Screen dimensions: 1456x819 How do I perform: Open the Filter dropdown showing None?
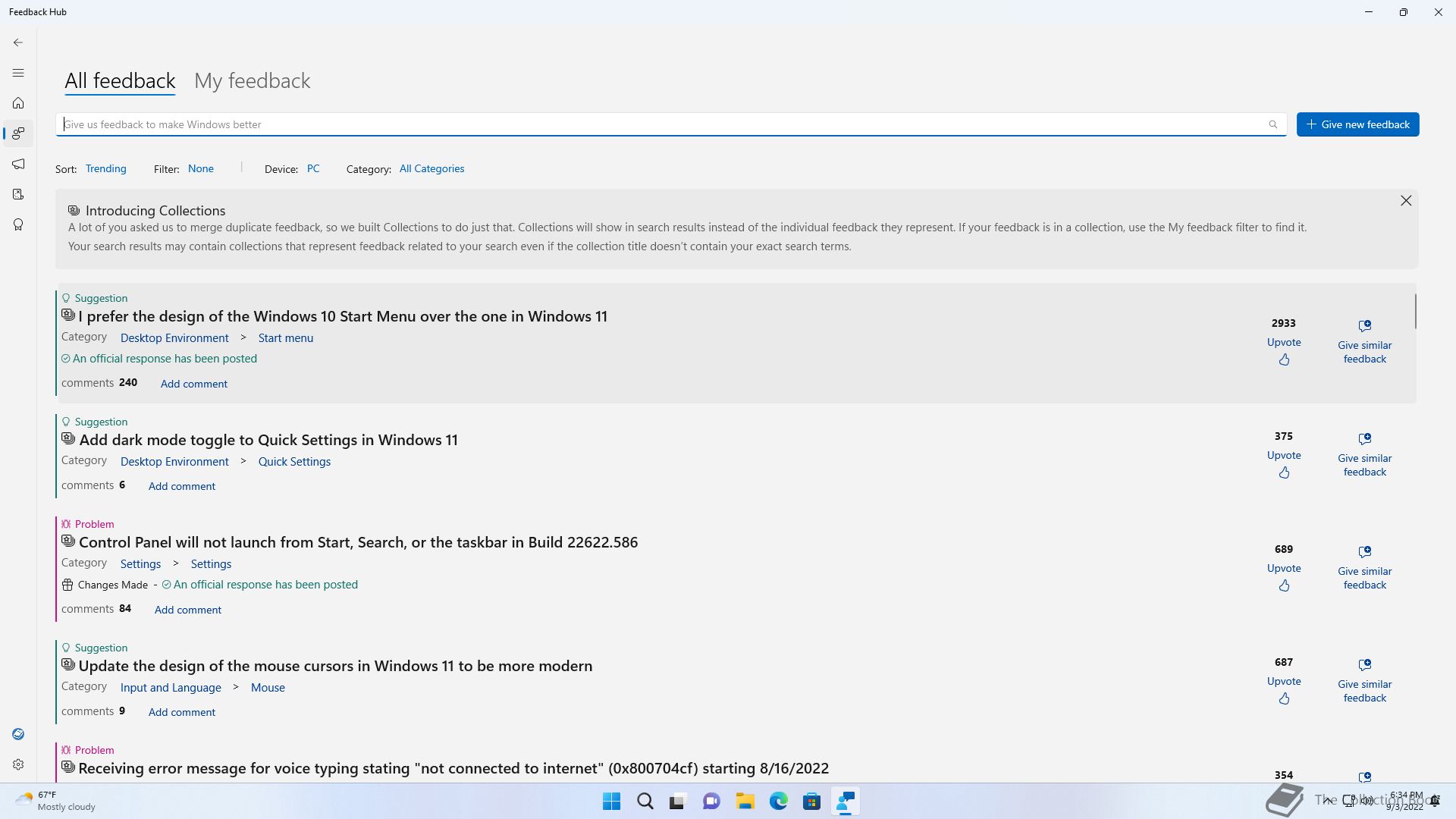(x=201, y=168)
